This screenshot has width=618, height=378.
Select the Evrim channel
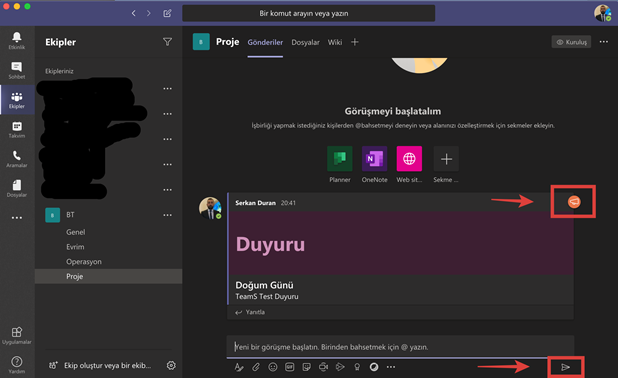click(x=75, y=247)
